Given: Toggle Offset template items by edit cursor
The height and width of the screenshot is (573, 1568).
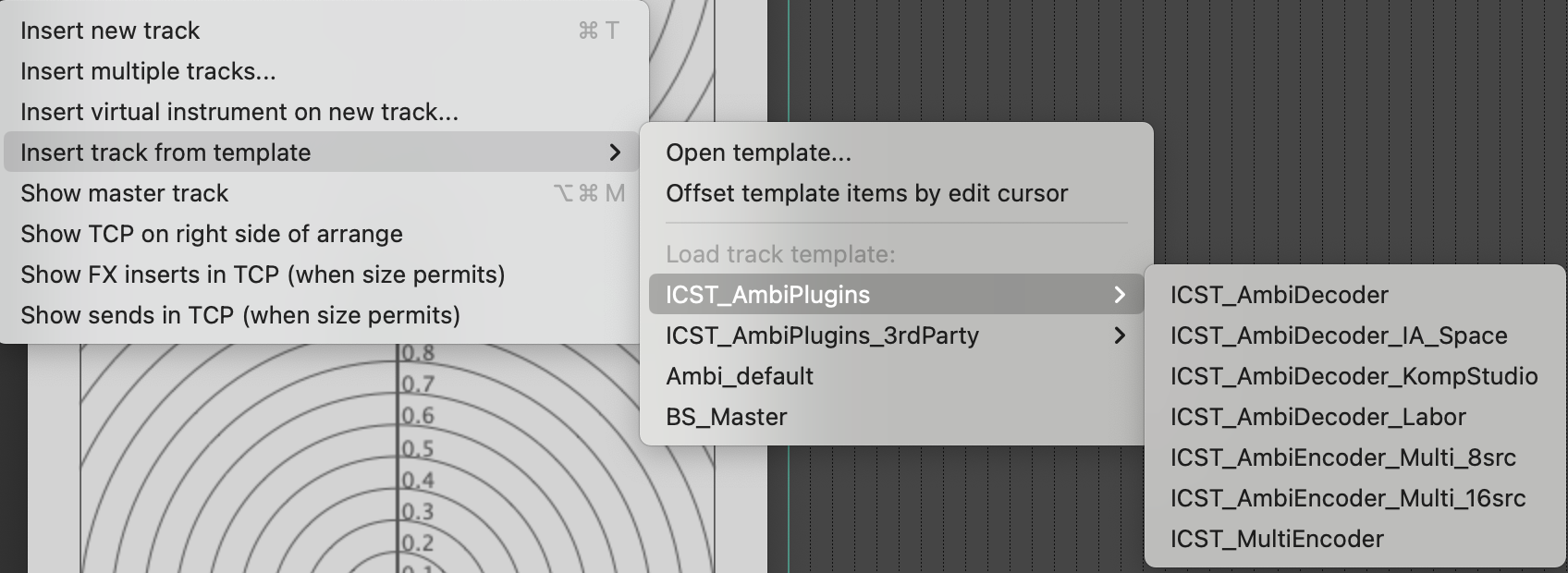Looking at the screenshot, I should 866,193.
